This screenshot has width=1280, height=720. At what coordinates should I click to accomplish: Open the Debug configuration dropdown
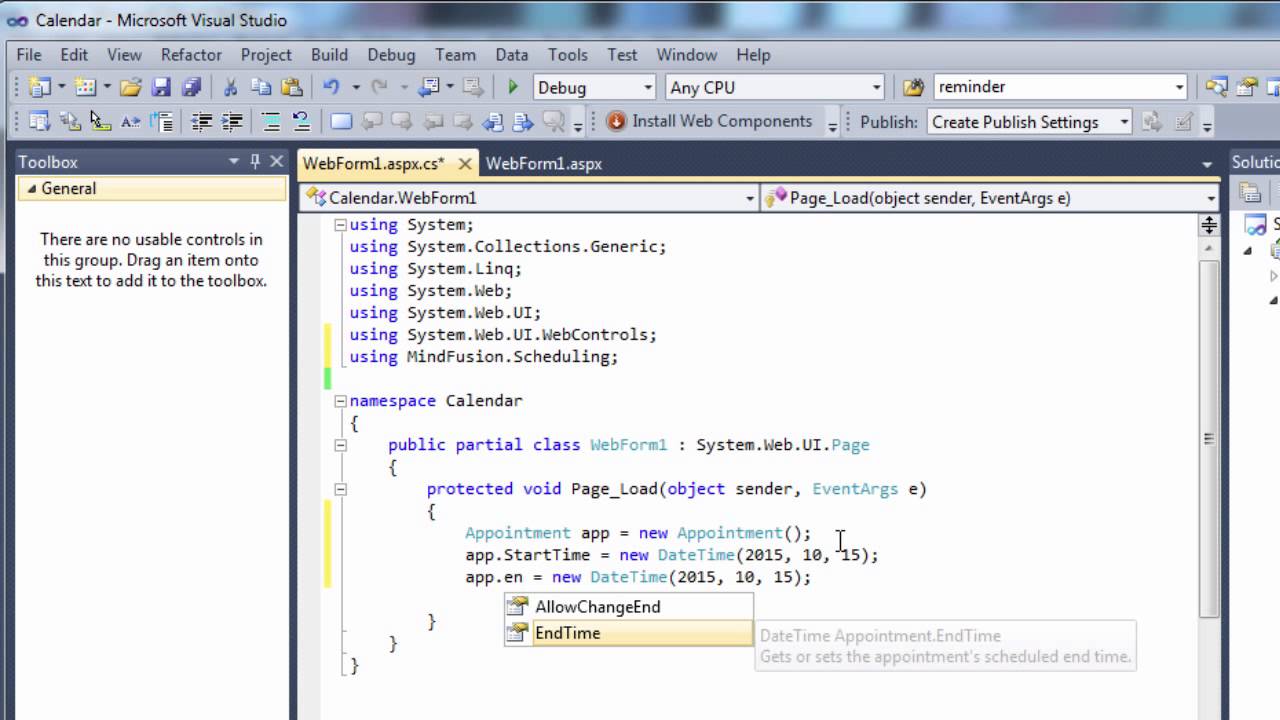point(648,88)
